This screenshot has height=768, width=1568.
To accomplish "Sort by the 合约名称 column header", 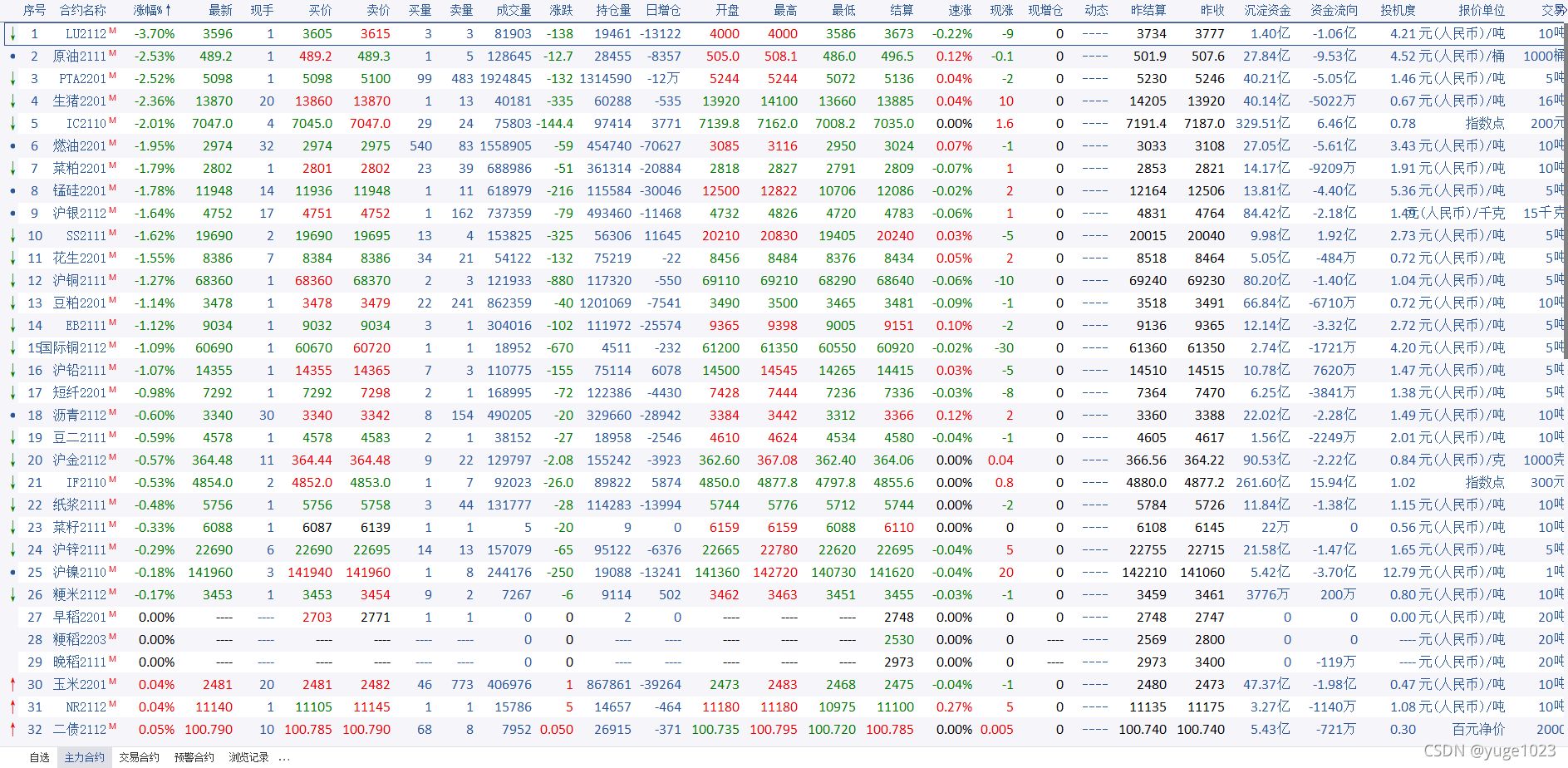I will tap(83, 10).
